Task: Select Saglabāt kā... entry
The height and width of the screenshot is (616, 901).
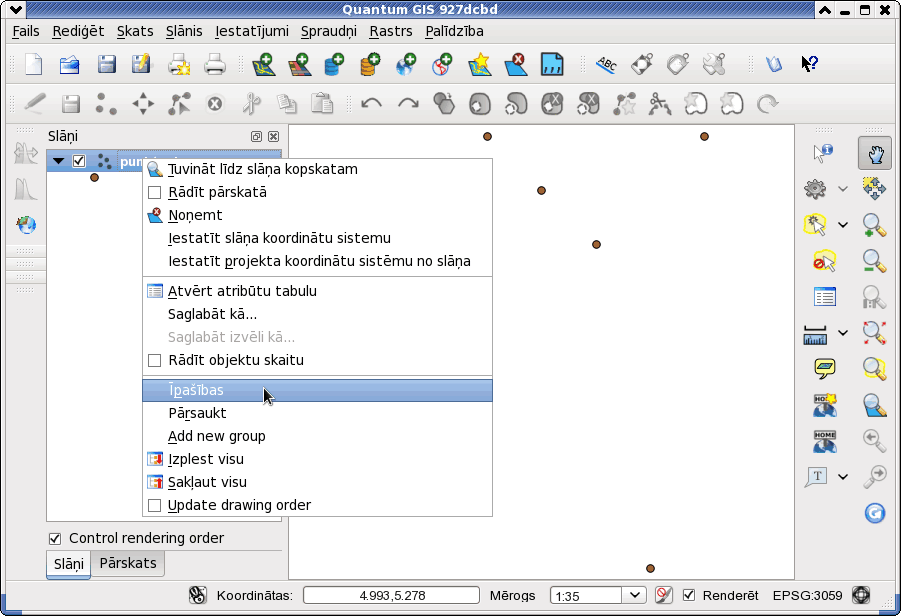Action: 317,314
